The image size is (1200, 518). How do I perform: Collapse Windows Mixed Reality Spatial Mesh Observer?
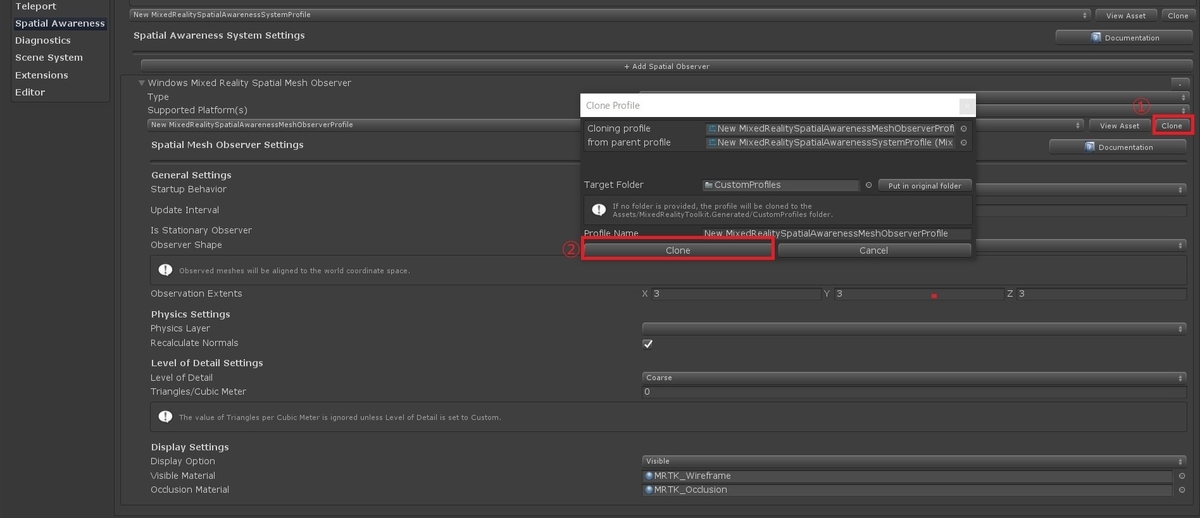pos(142,83)
